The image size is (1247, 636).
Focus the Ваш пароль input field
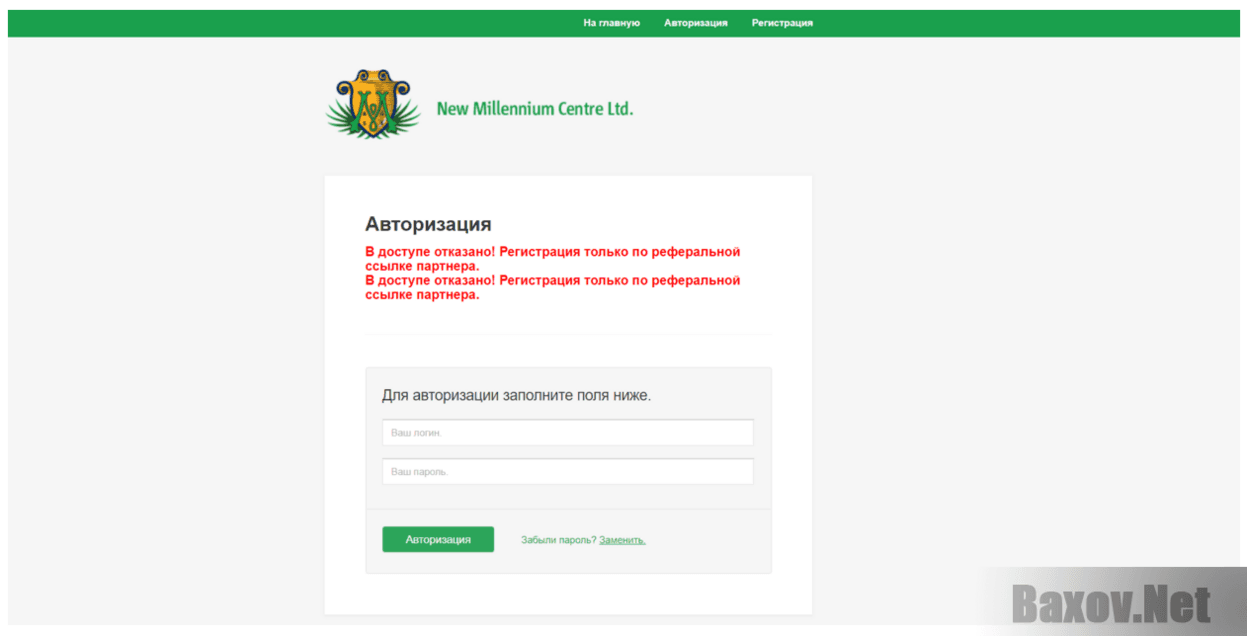[568, 472]
